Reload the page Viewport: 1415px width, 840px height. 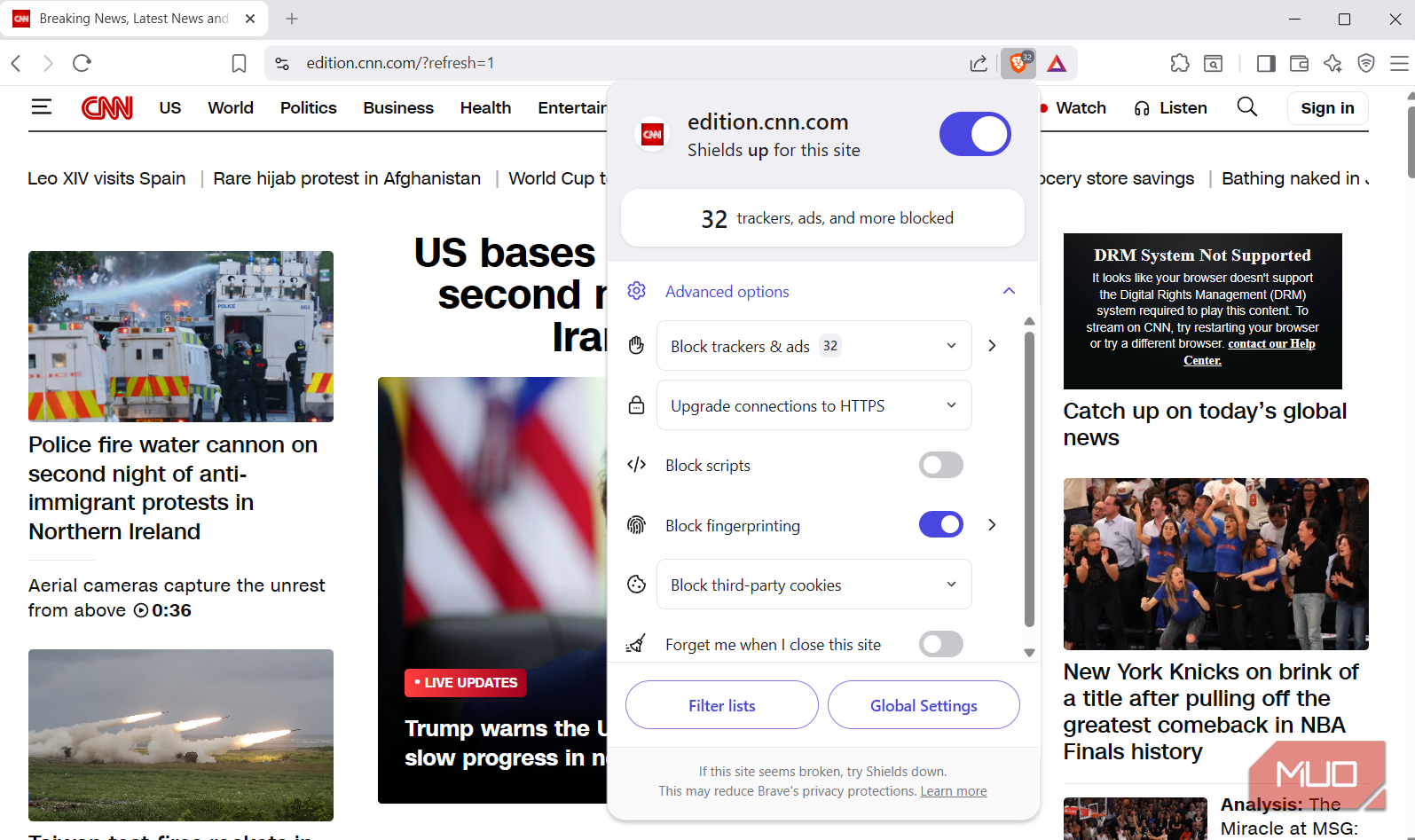(82, 63)
